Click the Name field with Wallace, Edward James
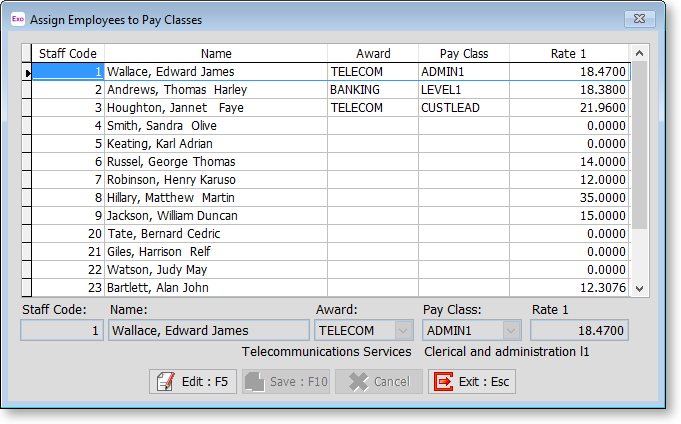681x424 pixels. click(x=208, y=330)
